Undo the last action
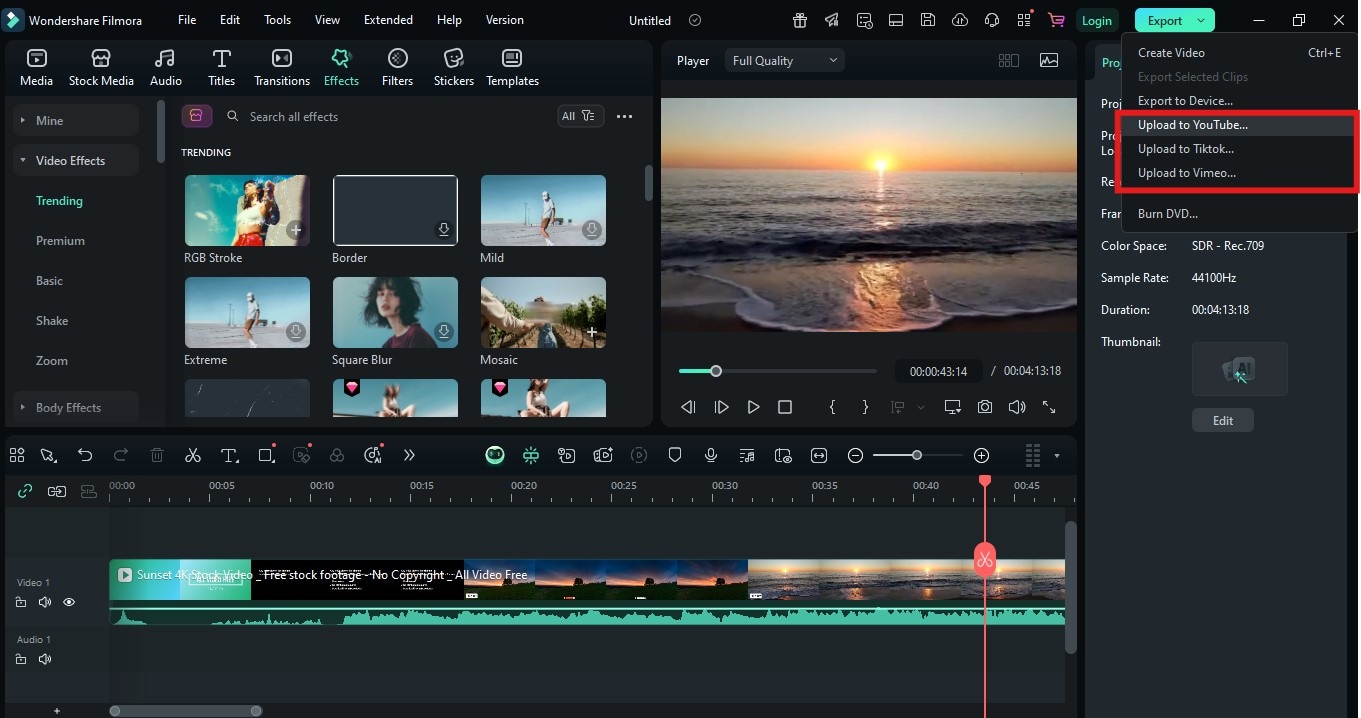This screenshot has width=1361, height=718. [85, 455]
